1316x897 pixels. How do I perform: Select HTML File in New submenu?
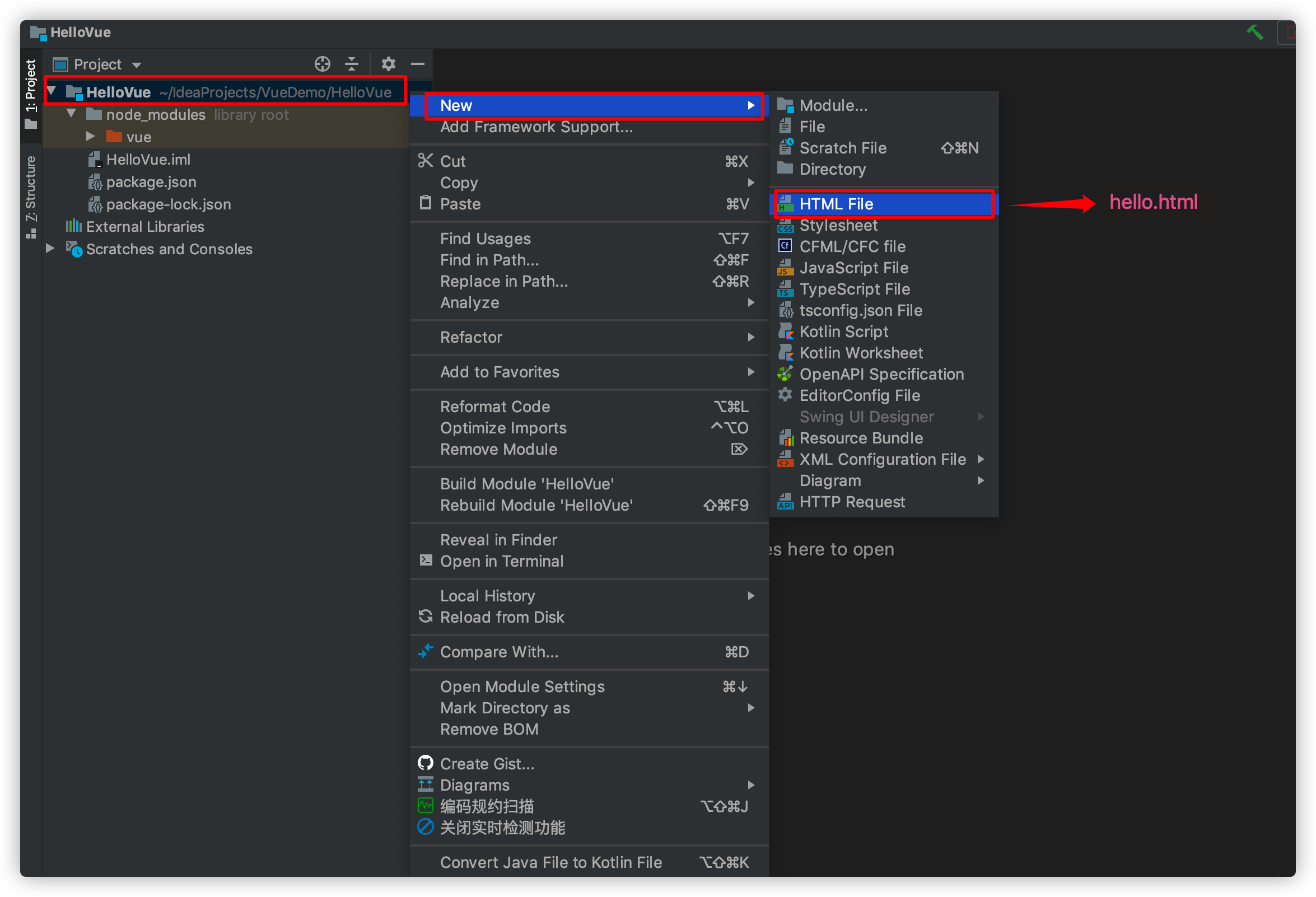836,204
